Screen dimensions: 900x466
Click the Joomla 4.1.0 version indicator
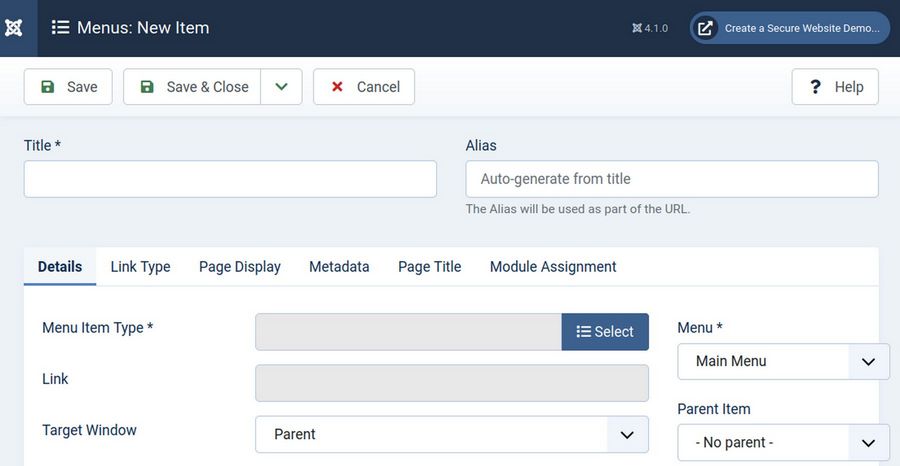[x=650, y=28]
